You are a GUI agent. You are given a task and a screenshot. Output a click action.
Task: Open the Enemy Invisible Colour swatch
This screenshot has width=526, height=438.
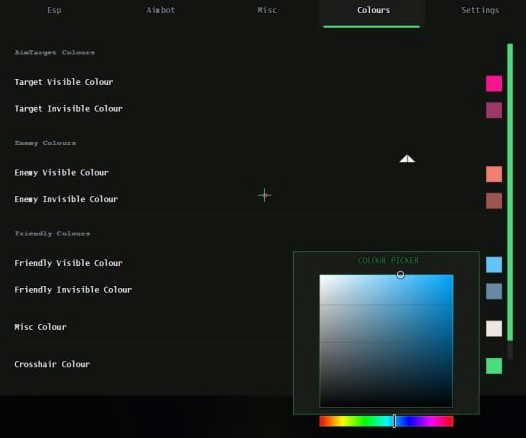click(x=494, y=201)
